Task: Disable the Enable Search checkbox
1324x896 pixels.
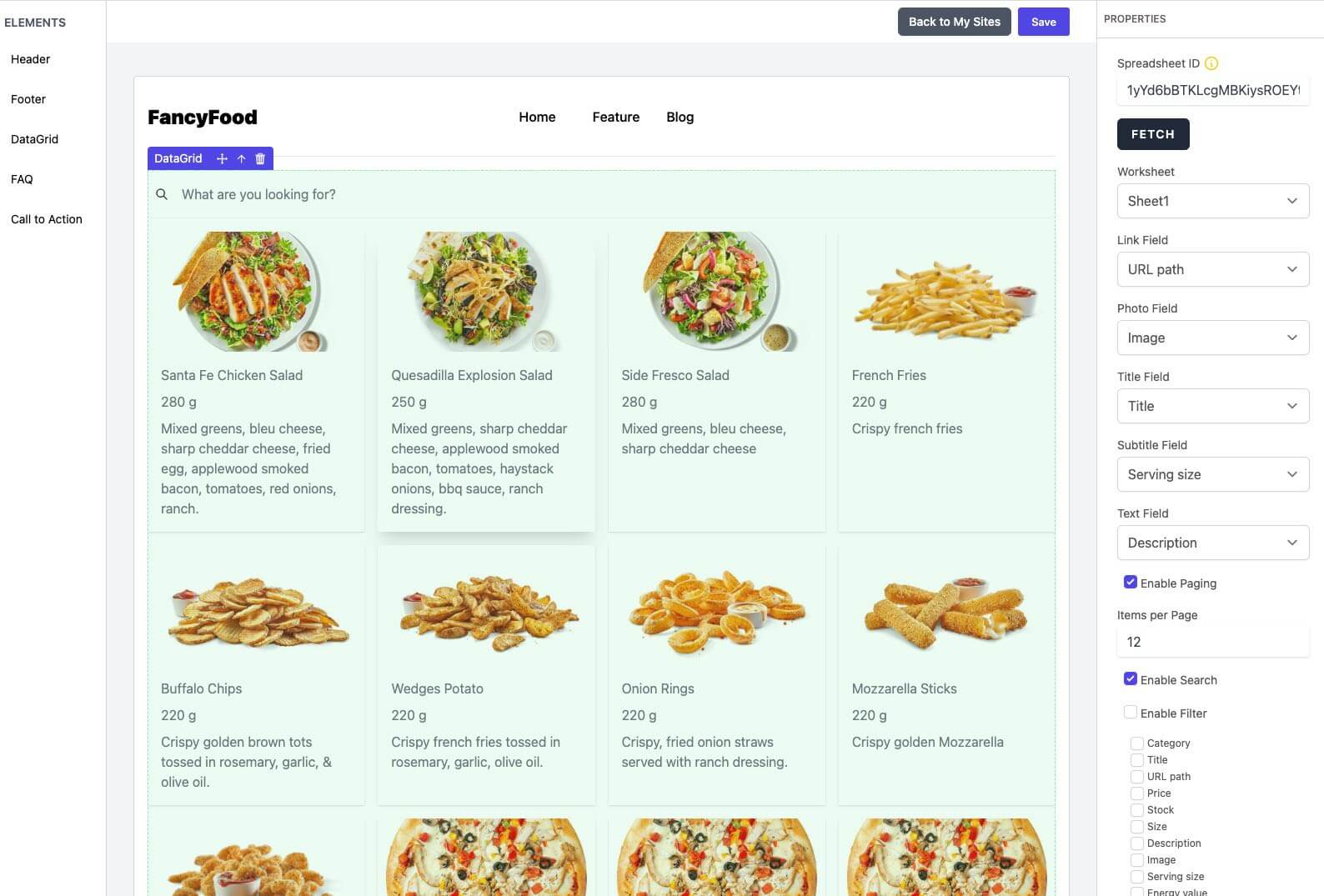Action: [x=1131, y=679]
